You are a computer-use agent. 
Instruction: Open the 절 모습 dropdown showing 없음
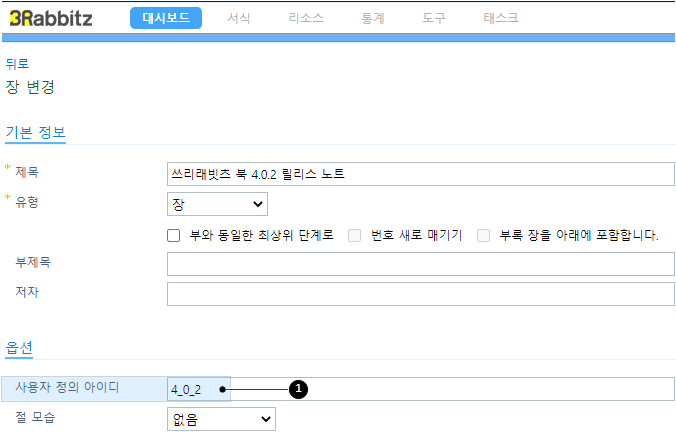click(x=221, y=419)
